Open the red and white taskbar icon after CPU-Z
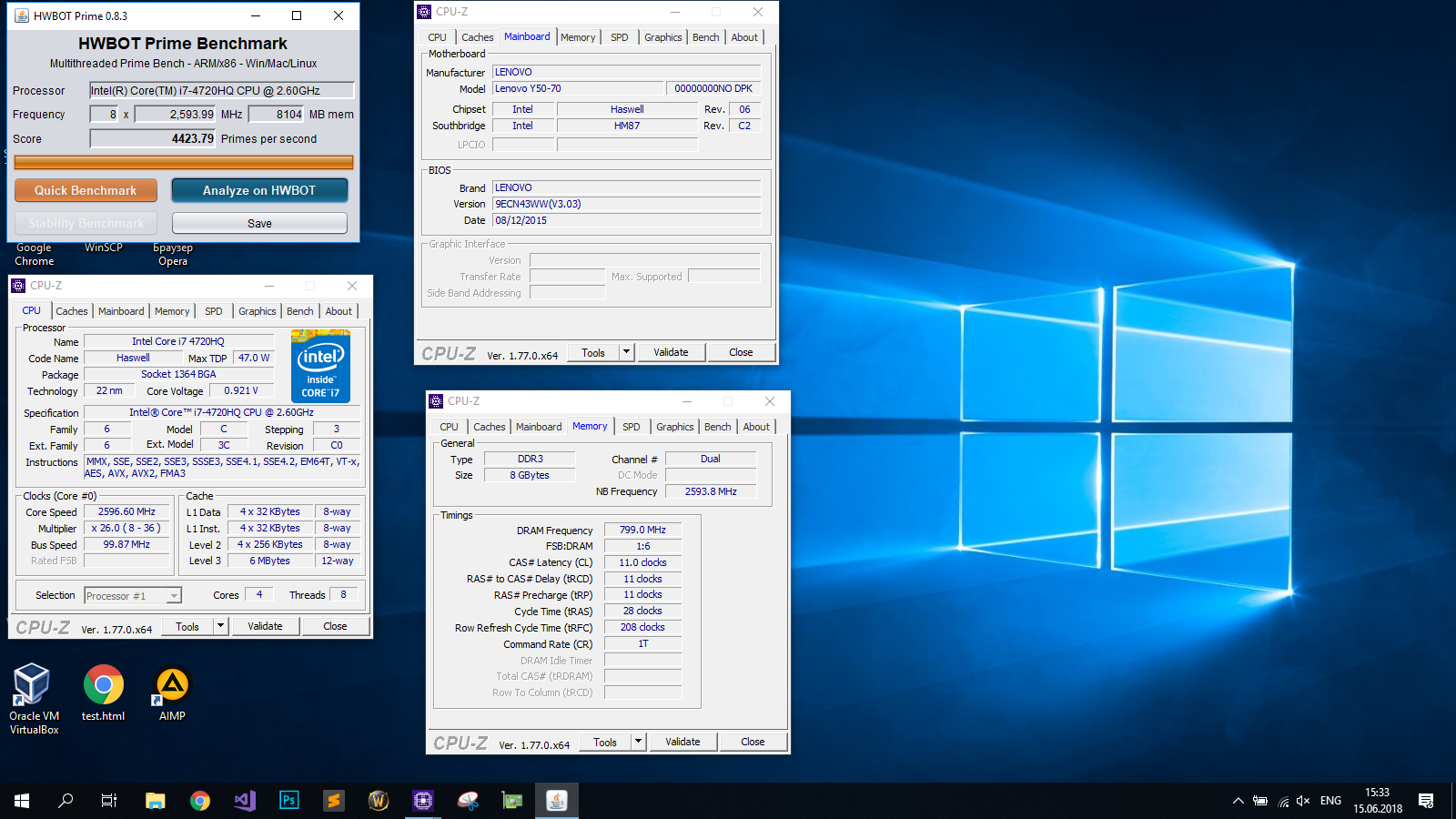1456x819 pixels. [x=468, y=801]
